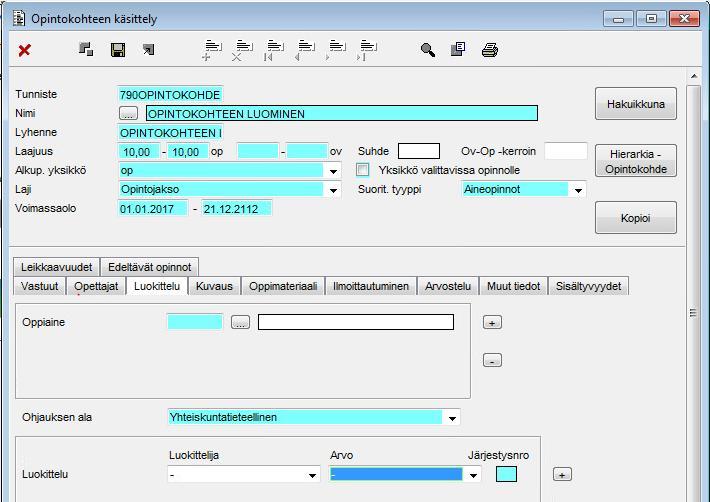
Task: Click the Ov-Op -kerroin field
Action: pos(566,151)
